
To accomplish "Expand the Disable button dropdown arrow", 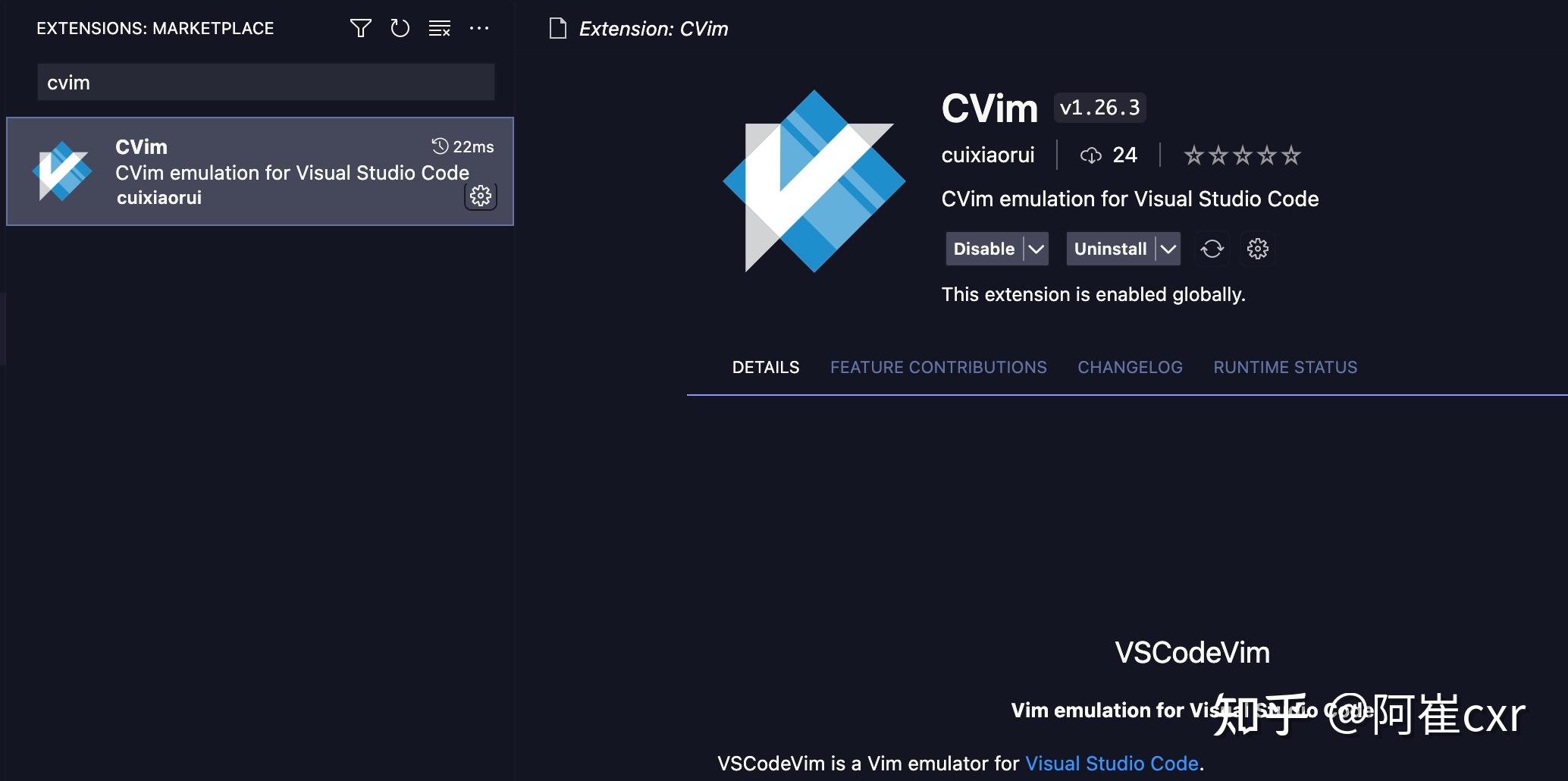I will pyautogui.click(x=1036, y=249).
